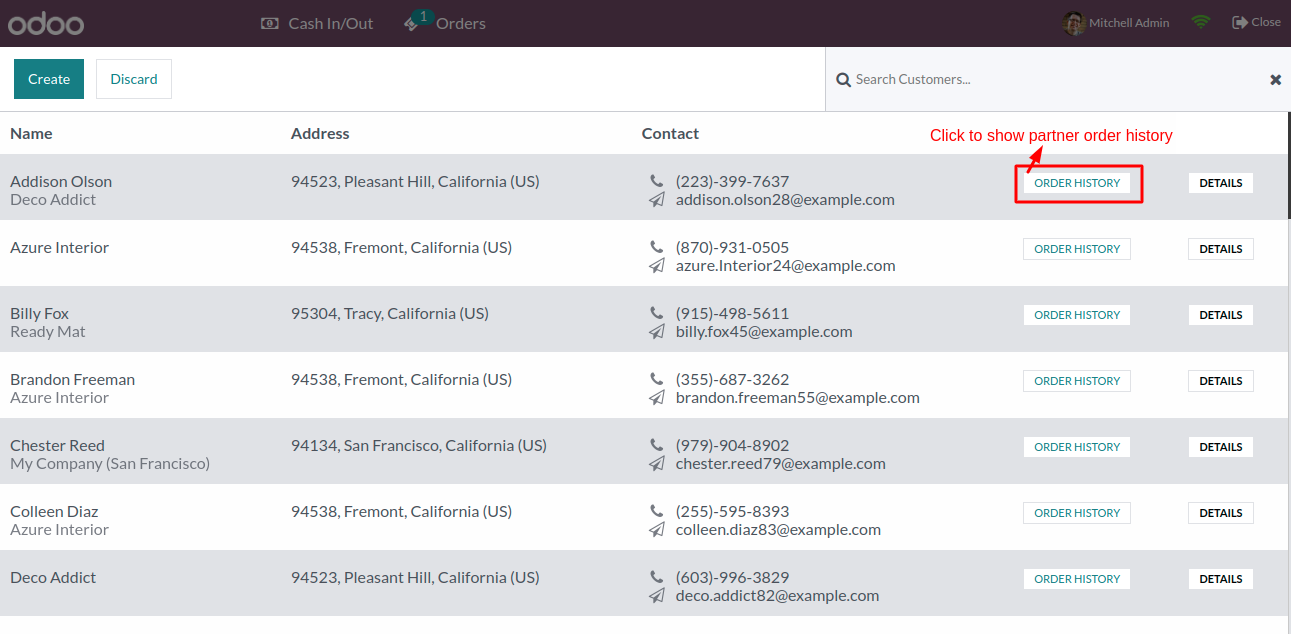Click the Contact column header

click(670, 133)
